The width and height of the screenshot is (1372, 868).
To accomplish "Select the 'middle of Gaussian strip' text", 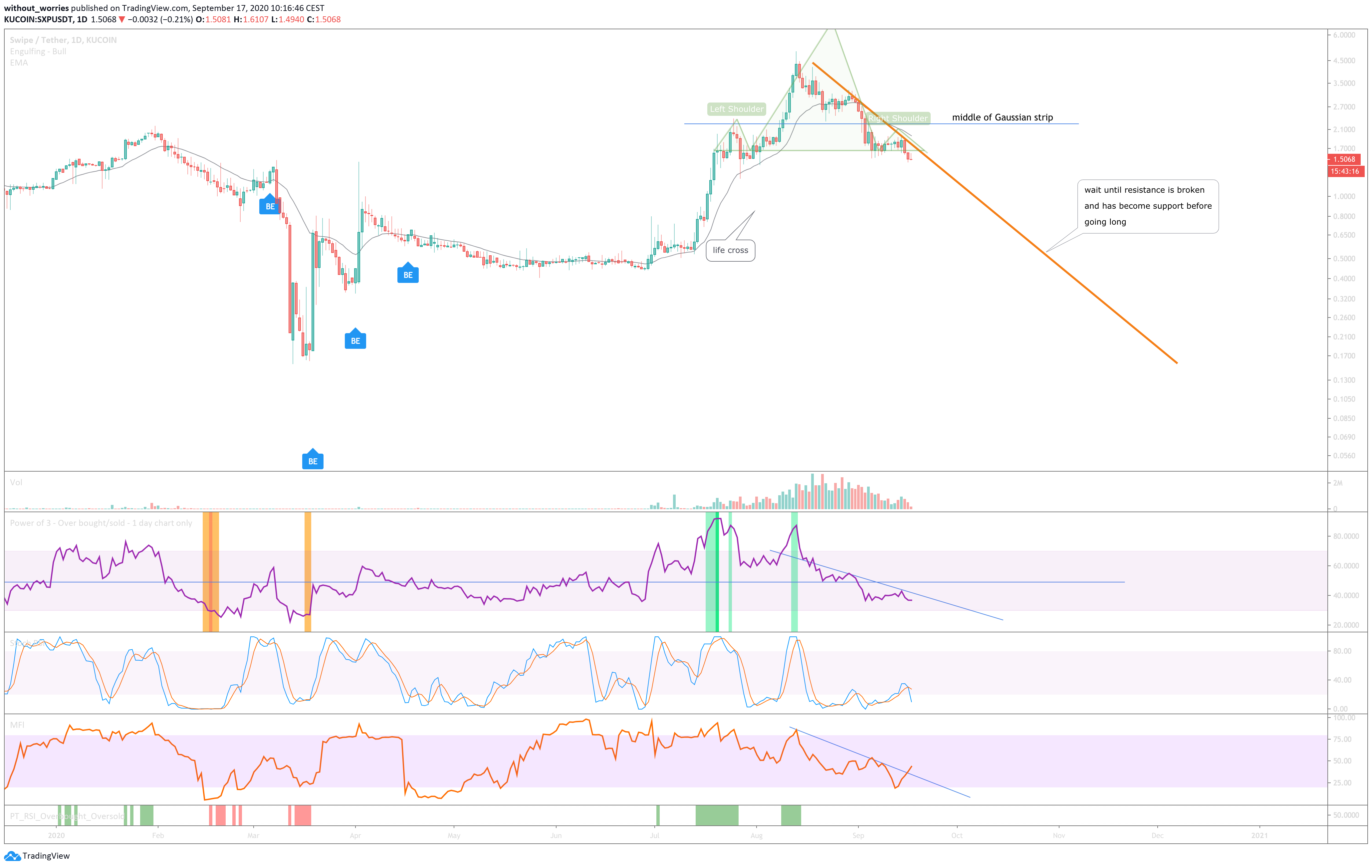I will tap(1002, 117).
